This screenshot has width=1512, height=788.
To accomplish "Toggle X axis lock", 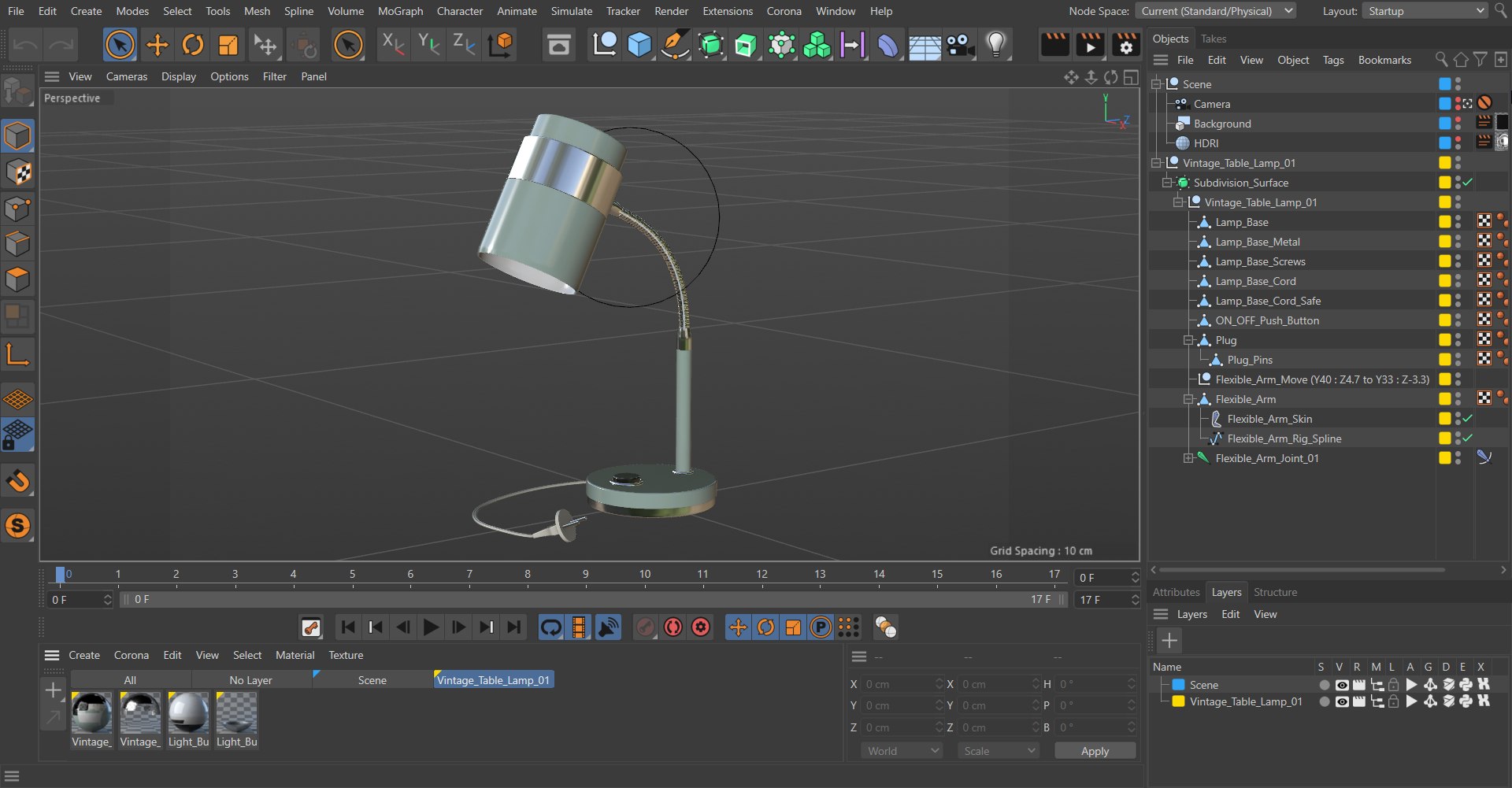I will coord(392,44).
